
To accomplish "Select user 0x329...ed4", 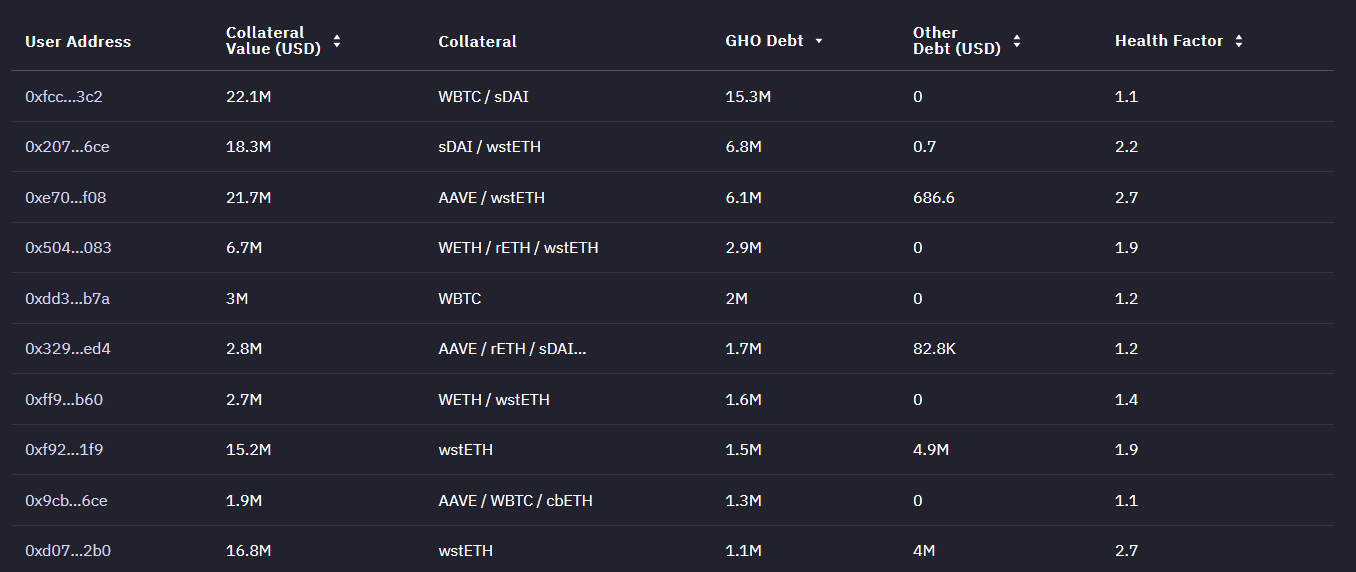I will tap(67, 349).
